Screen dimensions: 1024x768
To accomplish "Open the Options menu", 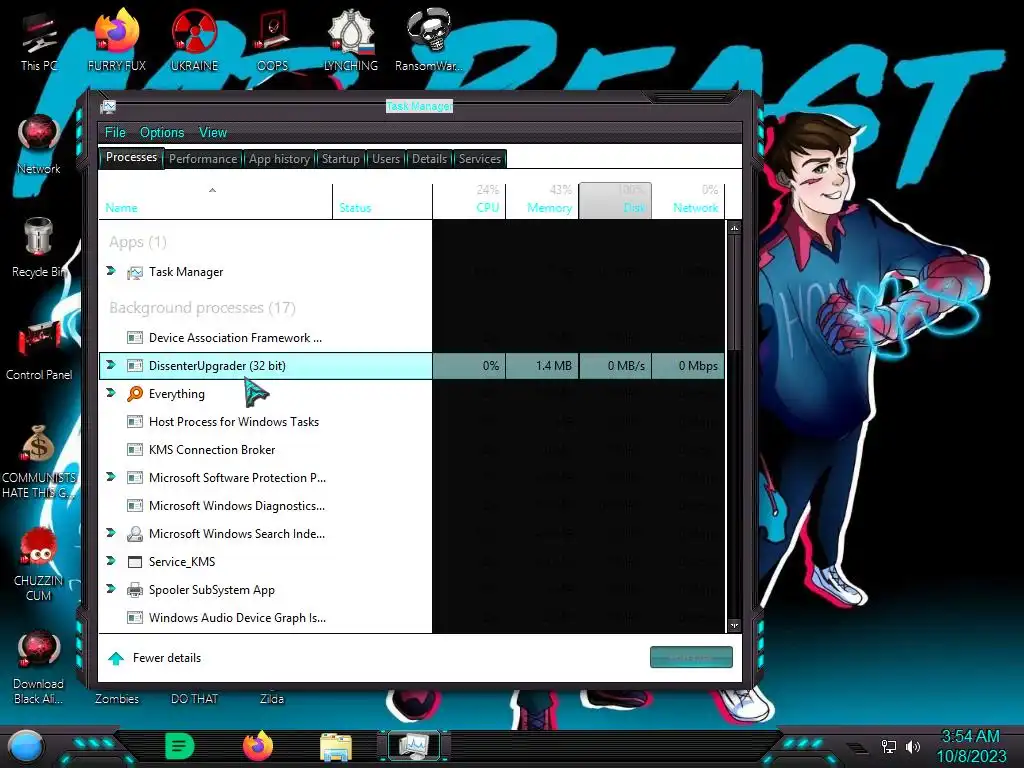I will 162,133.
